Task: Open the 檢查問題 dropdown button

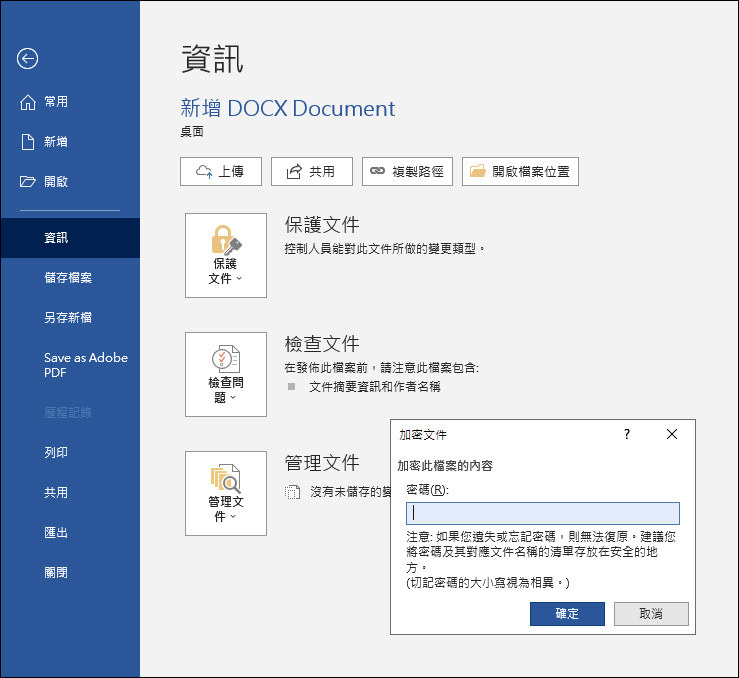Action: tap(226, 375)
